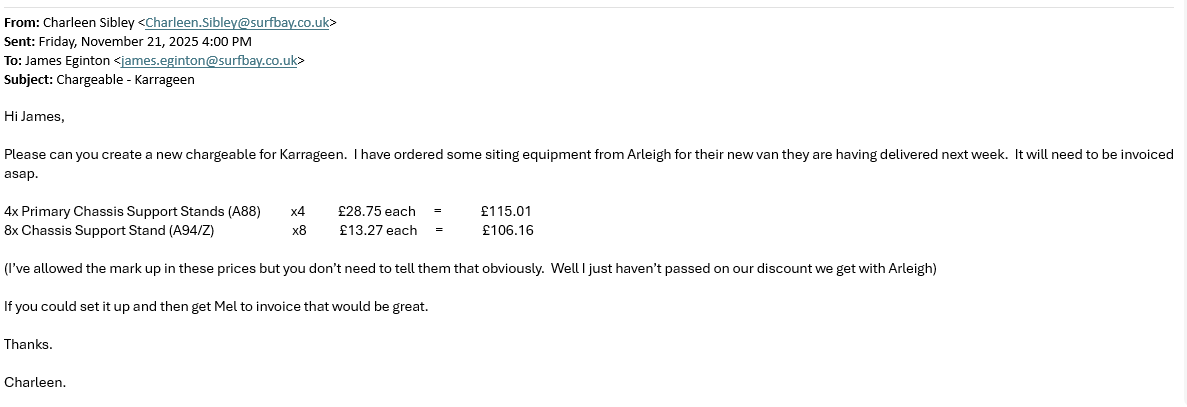The image size is (1187, 407).
Task: Click the james.eginton@surfbay.co.uk recipient link
Action: pos(209,60)
